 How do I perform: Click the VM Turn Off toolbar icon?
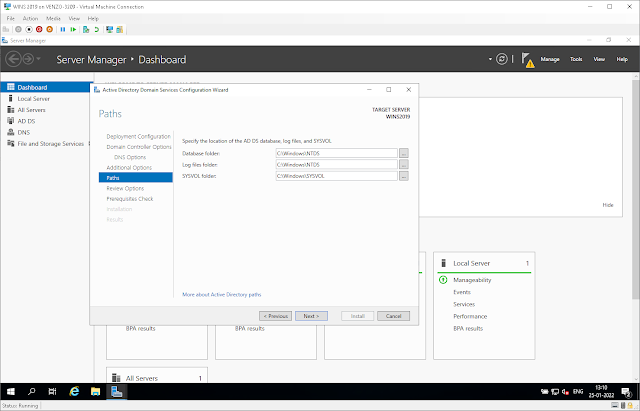[29, 29]
